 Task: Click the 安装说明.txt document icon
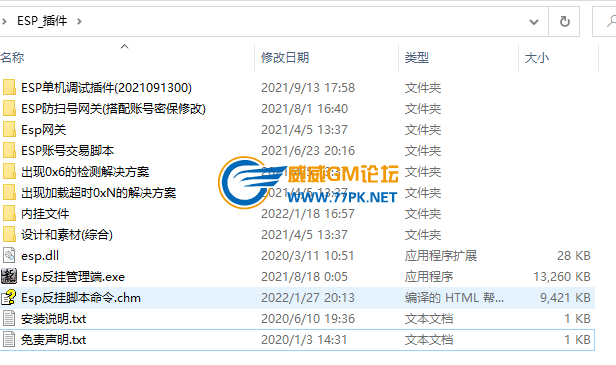[x=9, y=319]
